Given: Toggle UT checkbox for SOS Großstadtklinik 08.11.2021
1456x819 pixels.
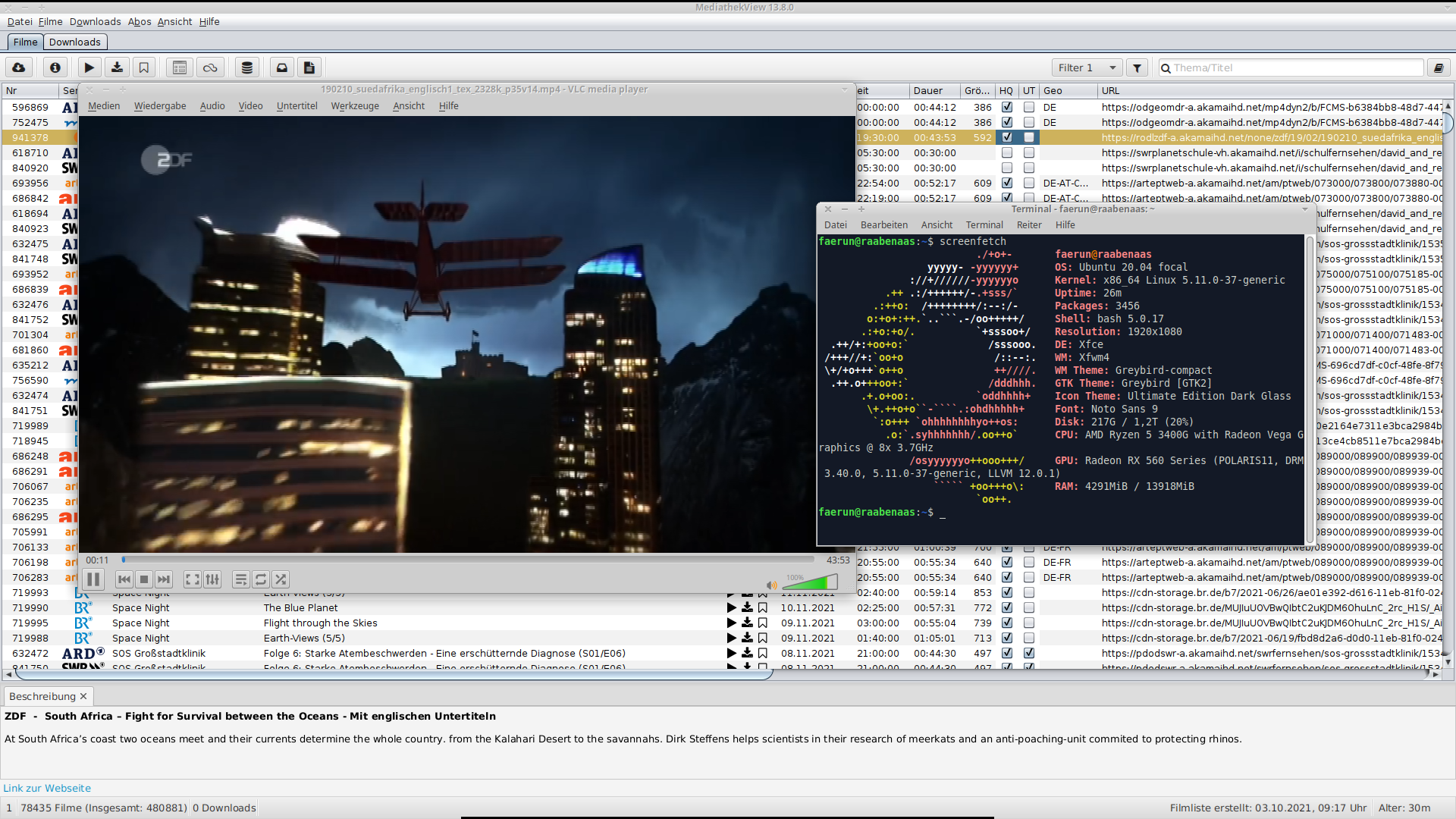Looking at the screenshot, I should (1029, 653).
